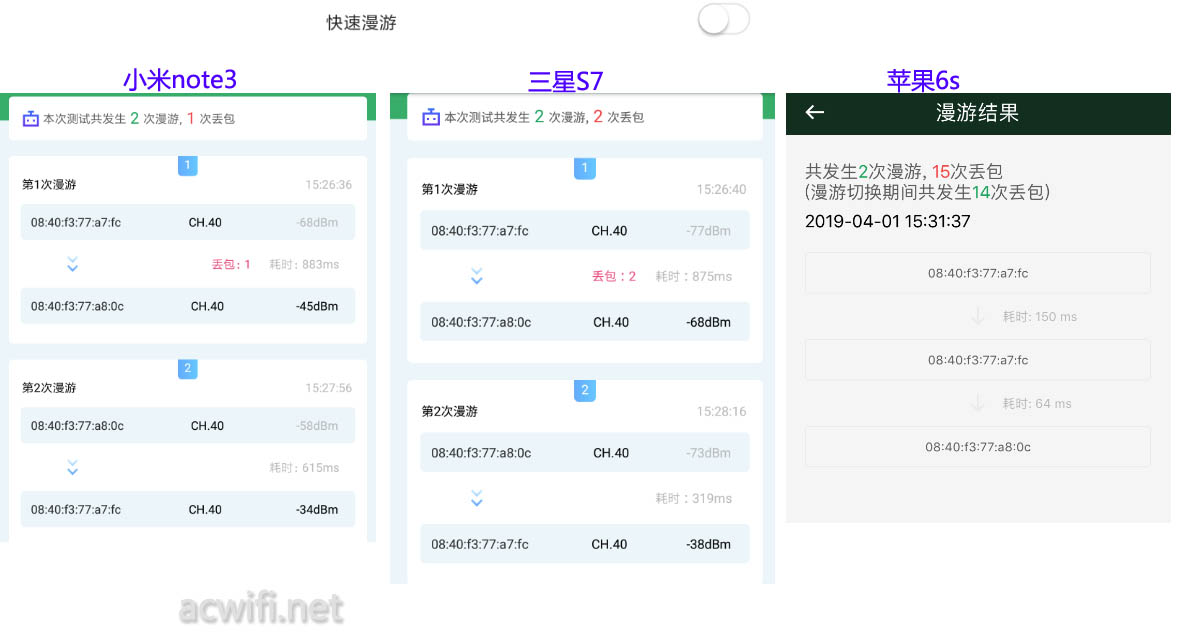Click 08:40:f3:77:a8:0c box in 苹果6s
Screen dimensions: 1190x641
[978, 447]
